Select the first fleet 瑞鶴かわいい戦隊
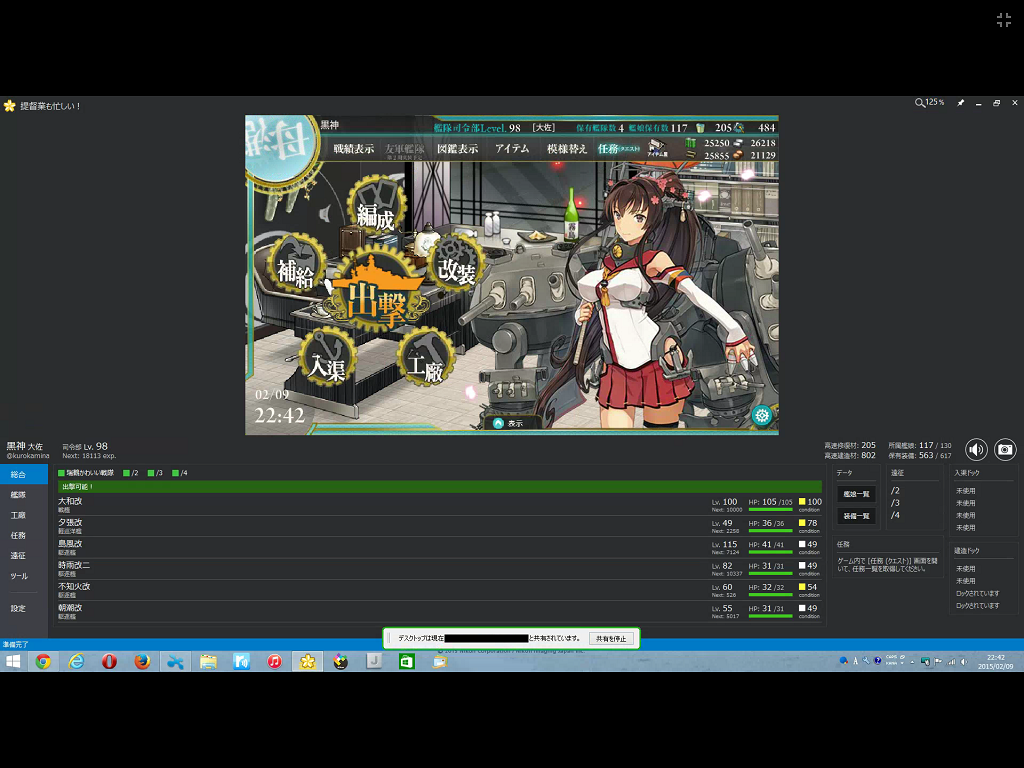This screenshot has width=1024, height=768. [x=86, y=473]
